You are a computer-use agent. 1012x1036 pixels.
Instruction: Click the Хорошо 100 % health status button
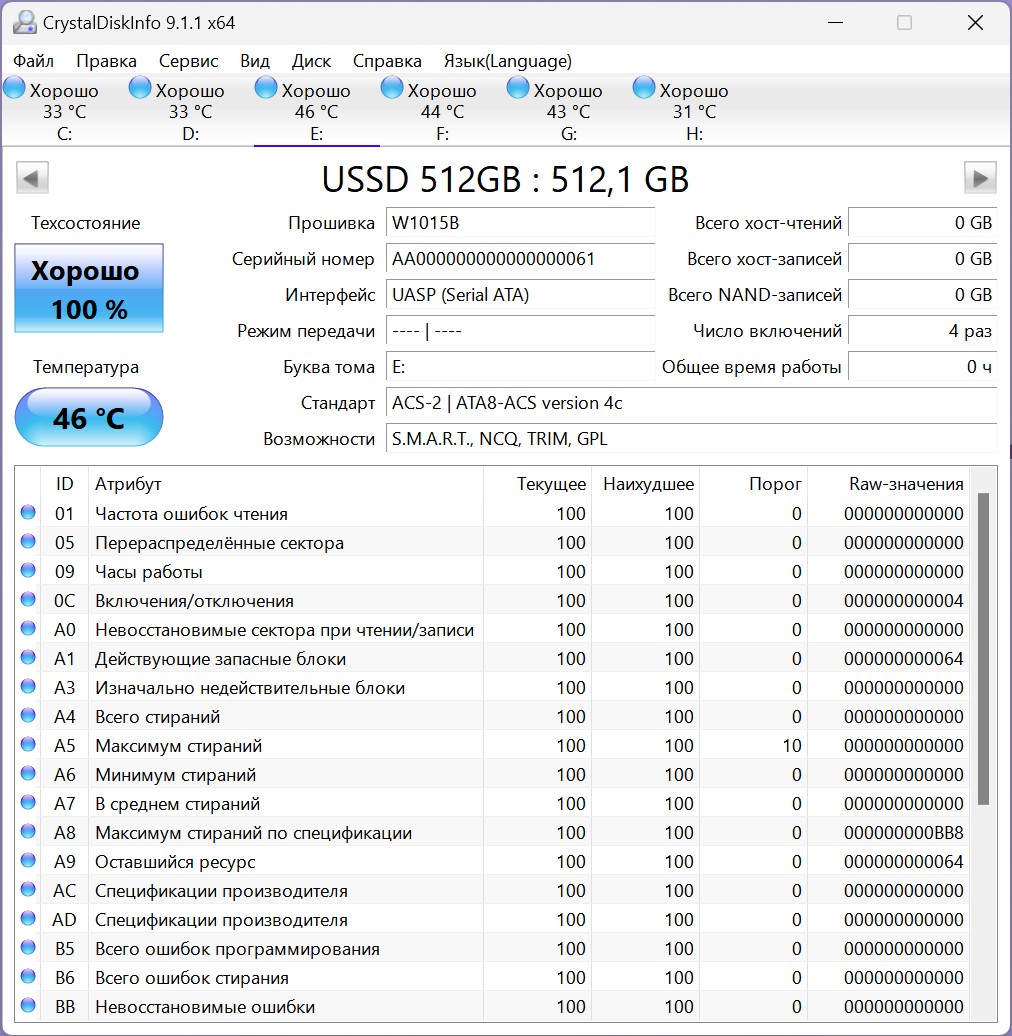[x=89, y=288]
